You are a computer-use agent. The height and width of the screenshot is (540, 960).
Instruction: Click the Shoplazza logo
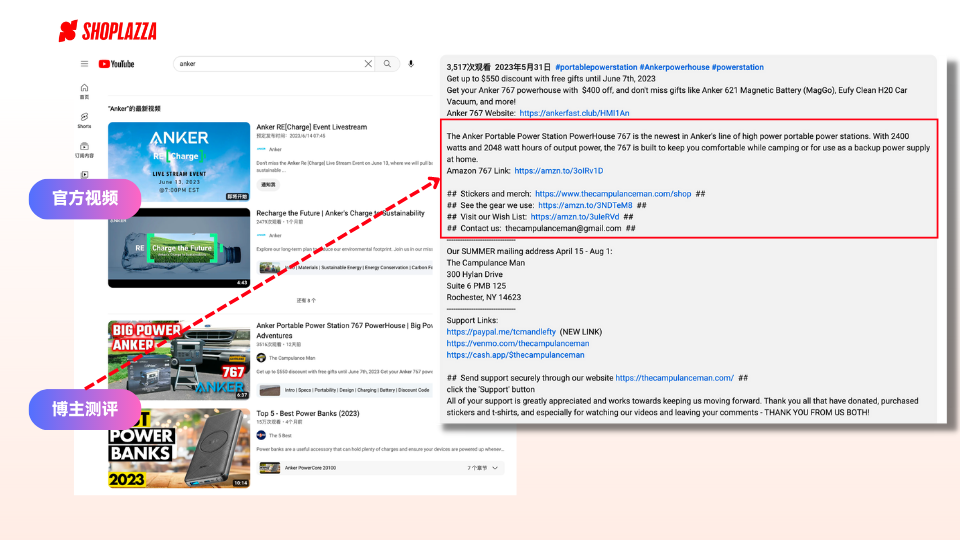108,31
